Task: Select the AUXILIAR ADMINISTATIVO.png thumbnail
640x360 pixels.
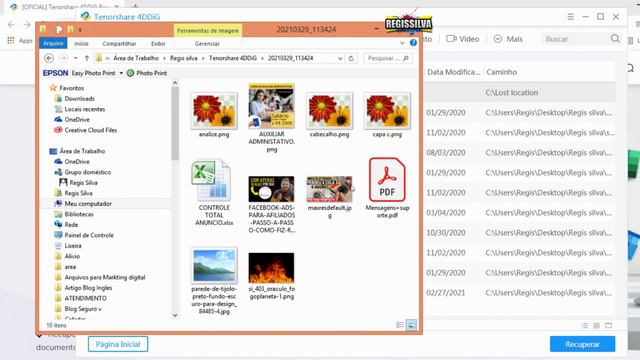Action: 271,106
